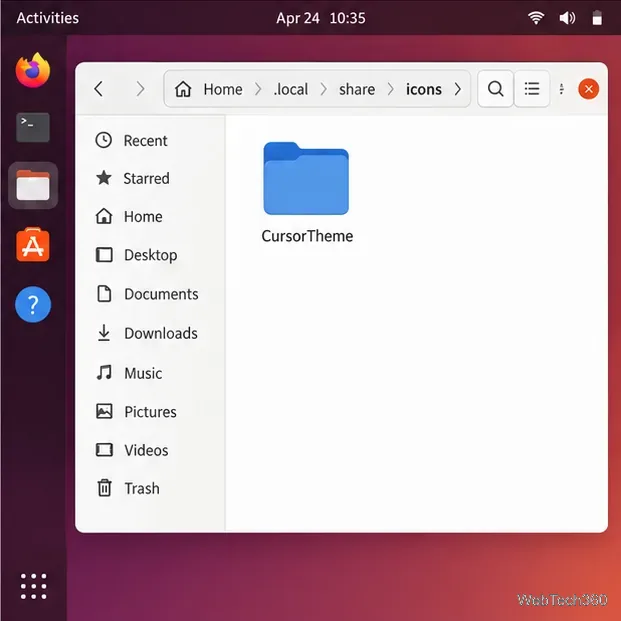Click Activities in the top bar
This screenshot has height=621, width=621.
[48, 18]
